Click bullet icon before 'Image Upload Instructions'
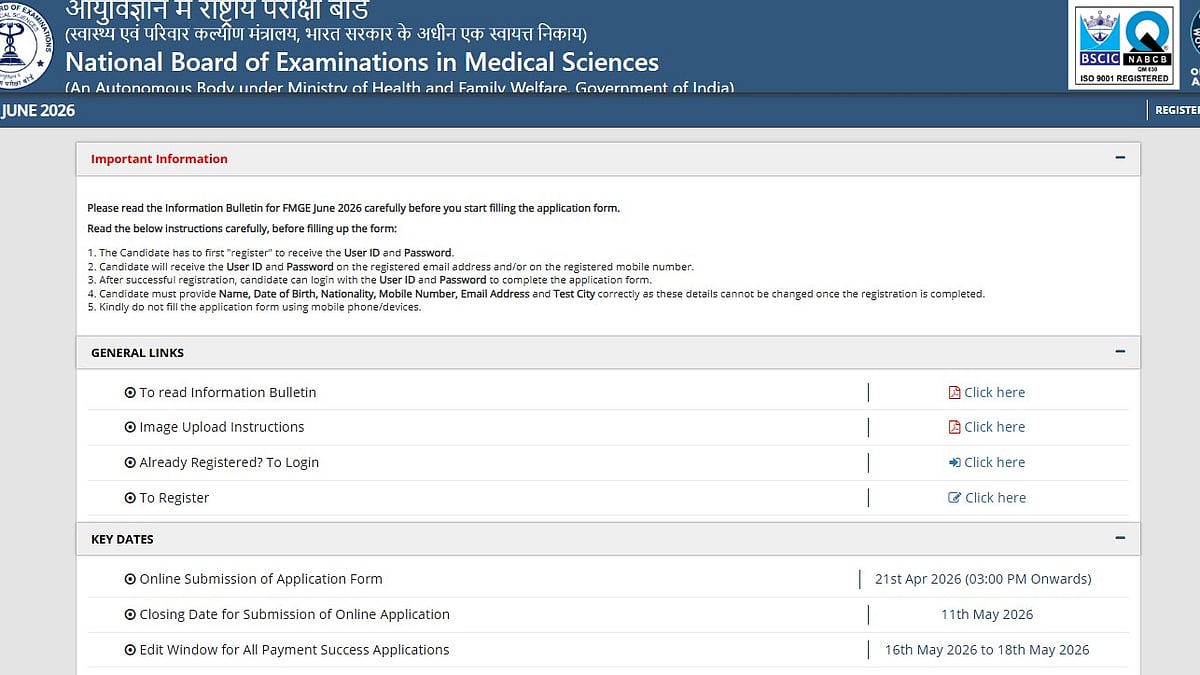Screen dimensions: 1200x675 [130, 427]
